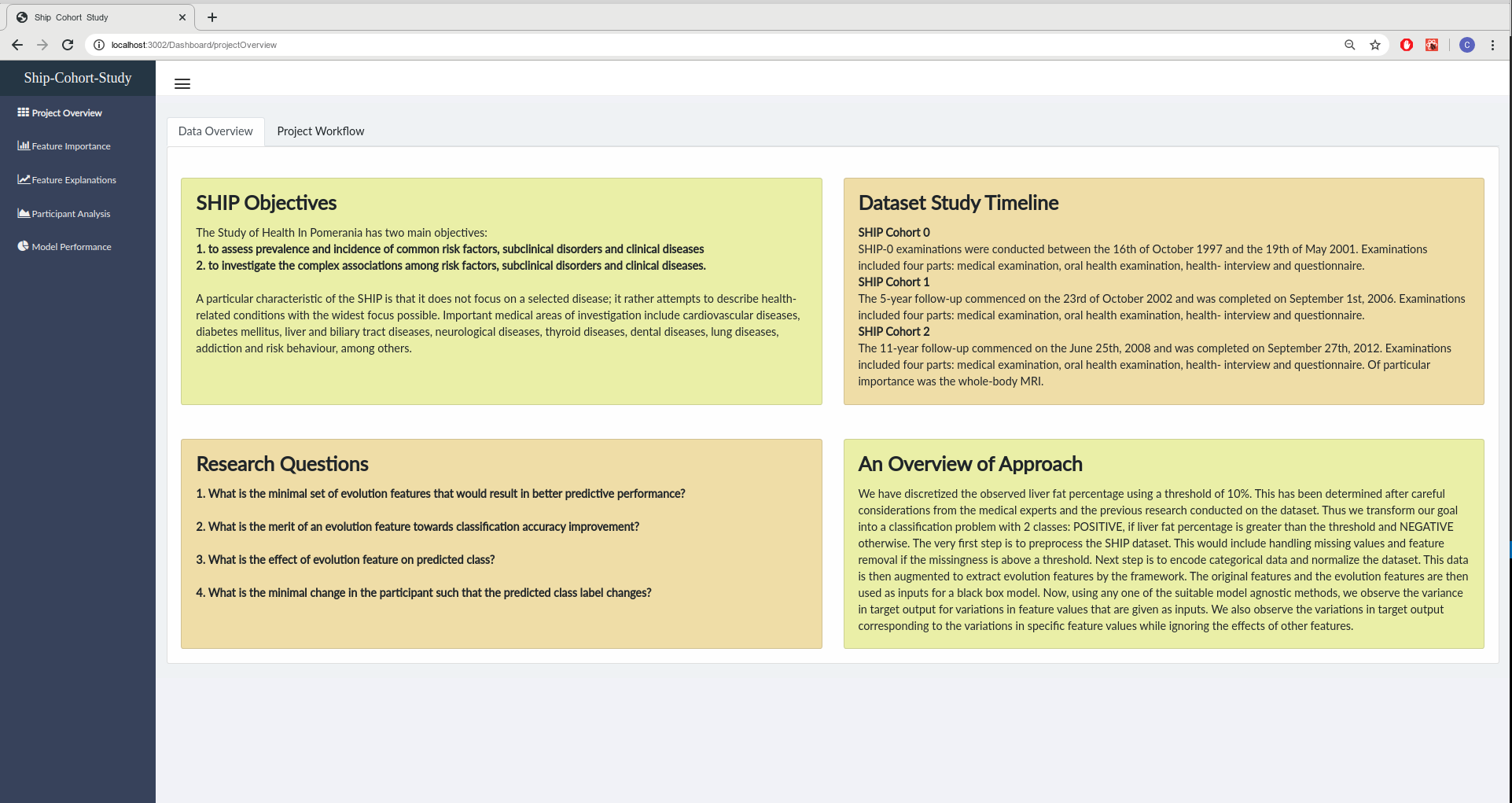Go back using browser back arrow
This screenshot has width=1512, height=803.
pos(17,45)
